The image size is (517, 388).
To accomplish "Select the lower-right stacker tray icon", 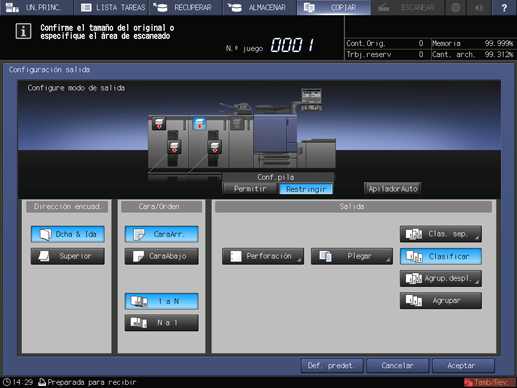I will click(x=215, y=147).
